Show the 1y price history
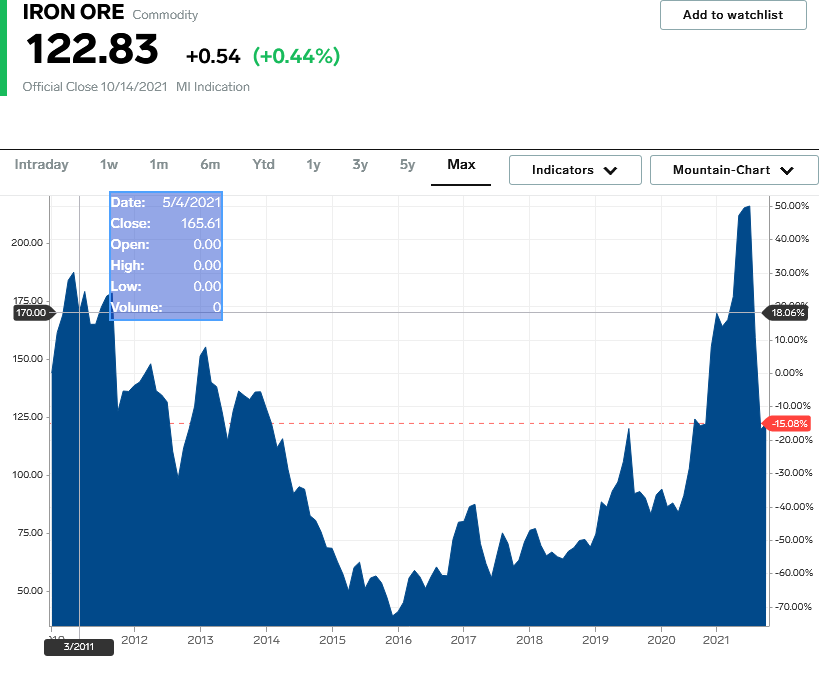This screenshot has height=688, width=822. tap(313, 165)
